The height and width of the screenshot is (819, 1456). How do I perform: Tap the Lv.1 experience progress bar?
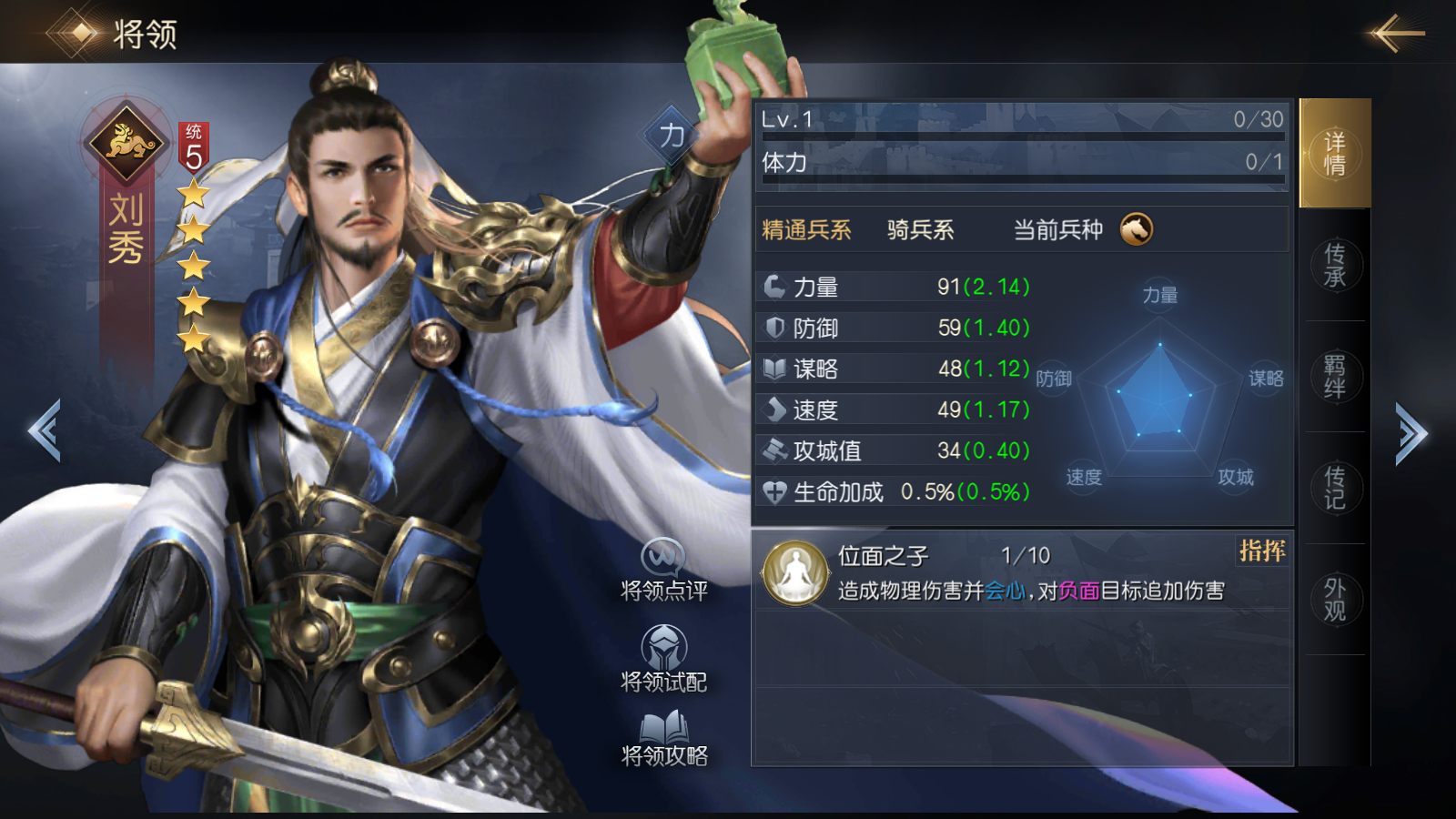[1023, 136]
